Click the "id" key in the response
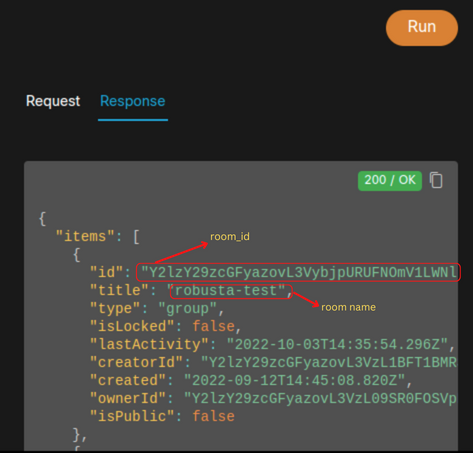 [106, 272]
